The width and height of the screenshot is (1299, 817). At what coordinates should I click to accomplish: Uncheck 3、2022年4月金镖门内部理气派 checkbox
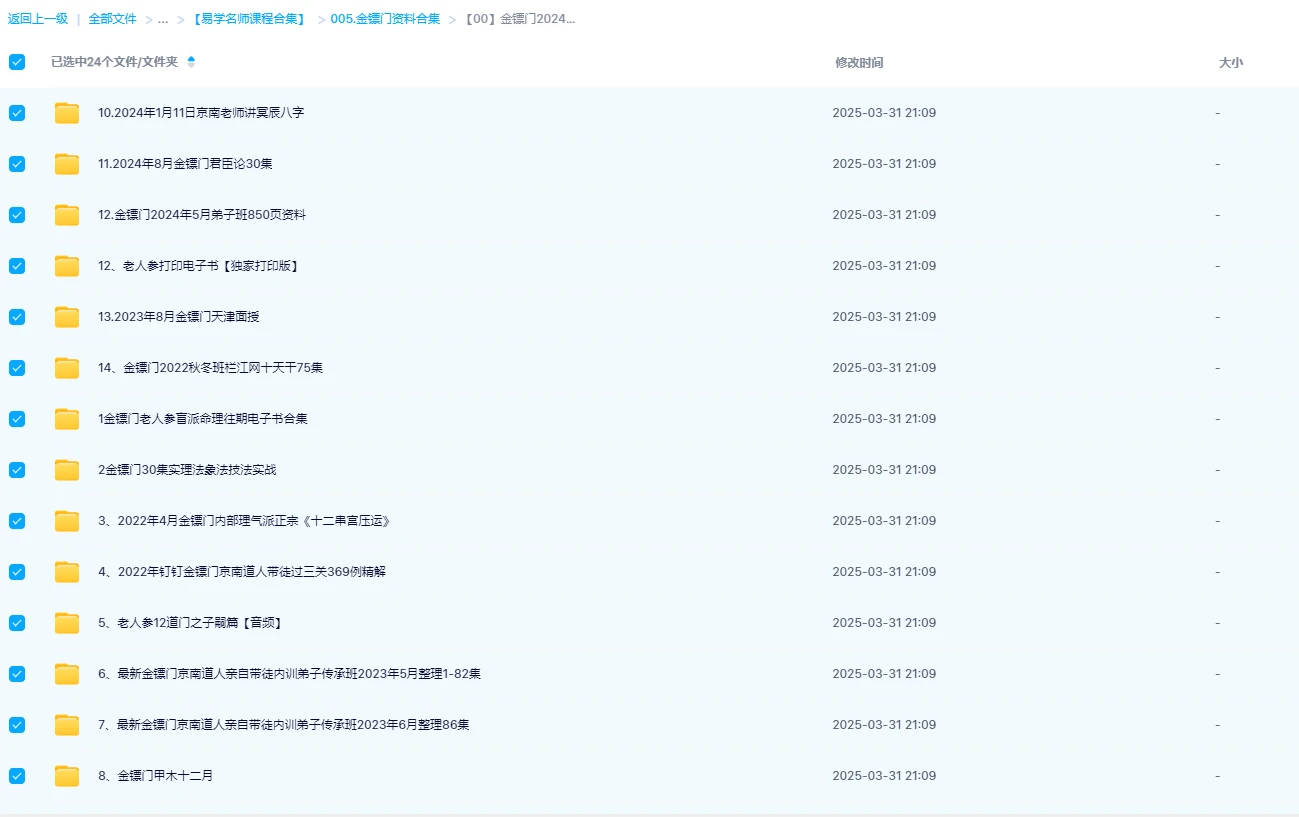pyautogui.click(x=17, y=521)
